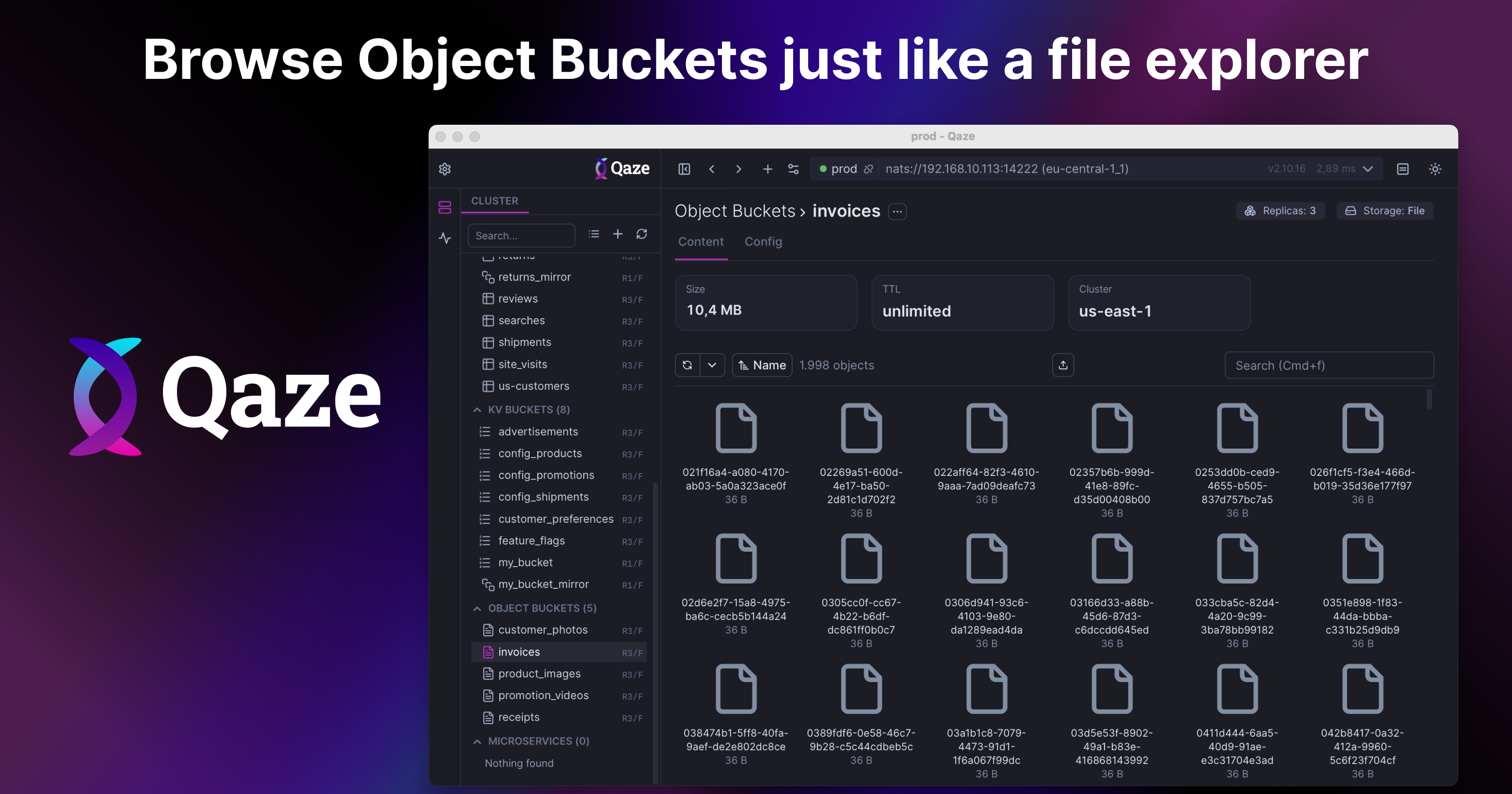Click the sidebar vertical scrollbar

click(x=655, y=633)
